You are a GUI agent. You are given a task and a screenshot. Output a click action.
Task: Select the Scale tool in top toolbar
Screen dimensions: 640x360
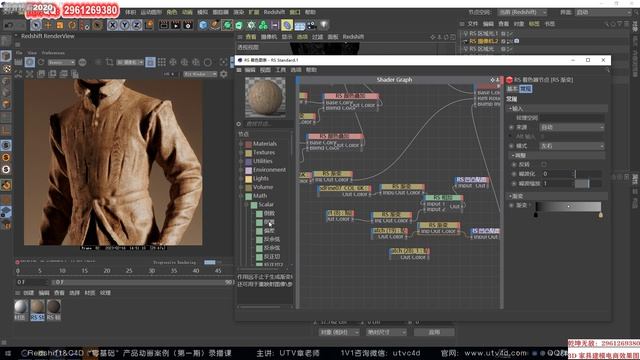[60, 25]
